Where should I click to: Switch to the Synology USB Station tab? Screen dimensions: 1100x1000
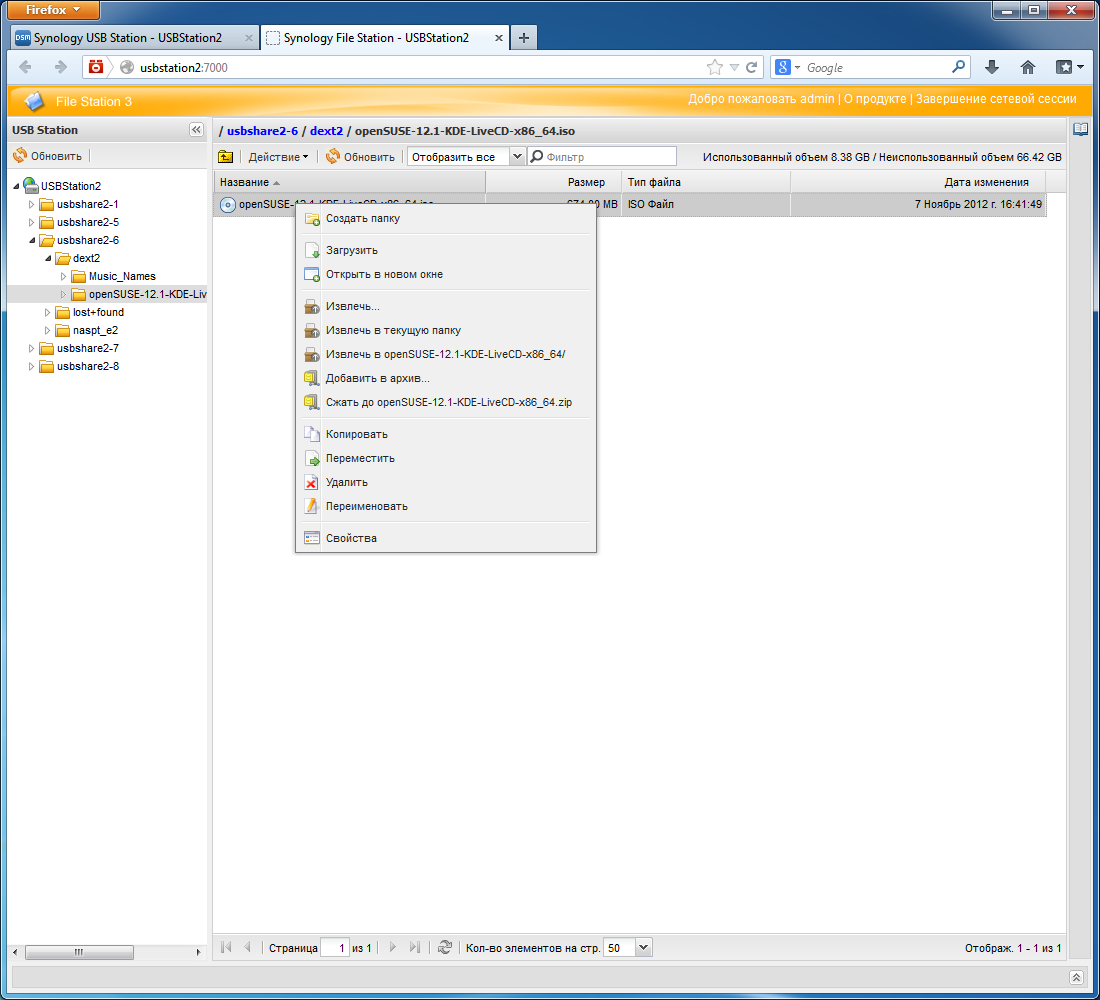[x=133, y=38]
